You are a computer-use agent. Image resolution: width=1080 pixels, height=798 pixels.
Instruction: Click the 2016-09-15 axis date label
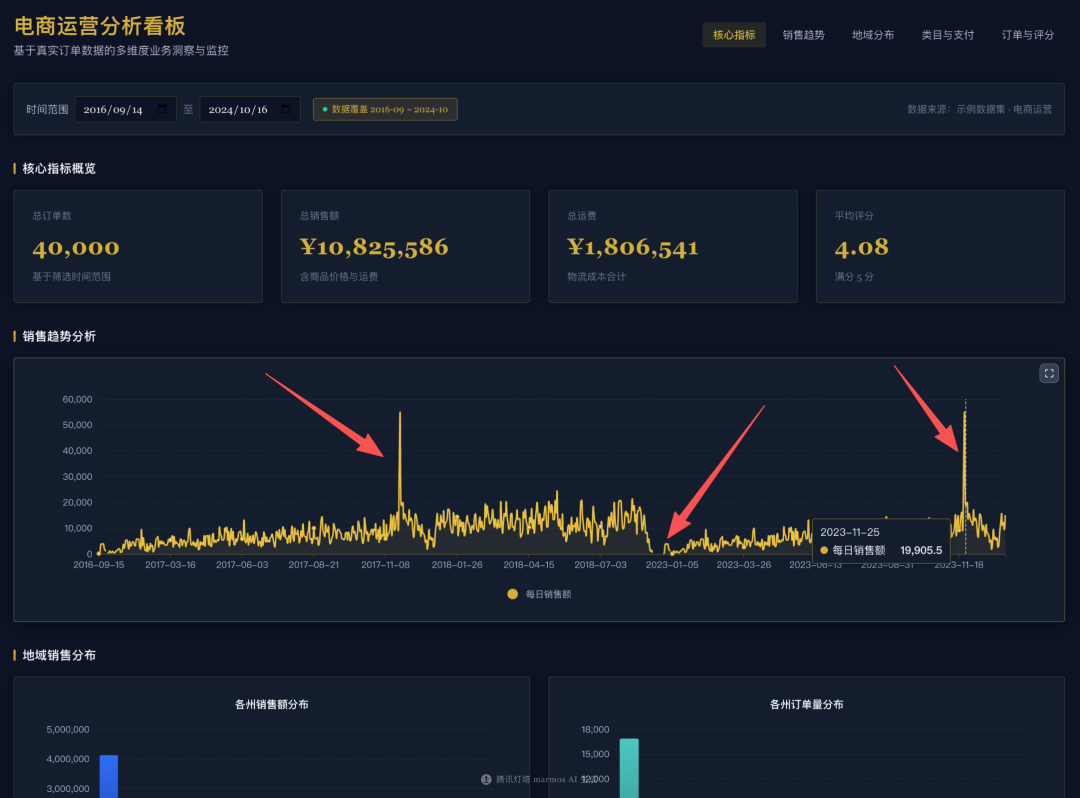(98, 565)
